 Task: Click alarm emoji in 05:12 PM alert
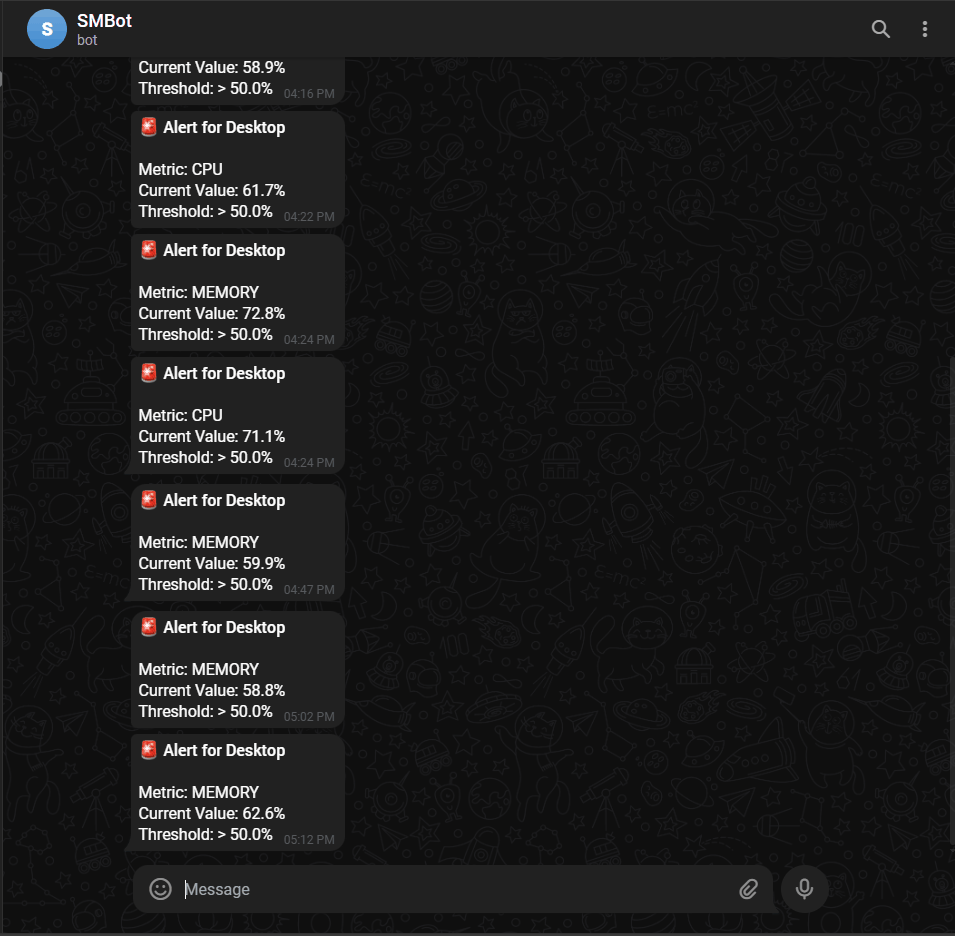coord(149,750)
